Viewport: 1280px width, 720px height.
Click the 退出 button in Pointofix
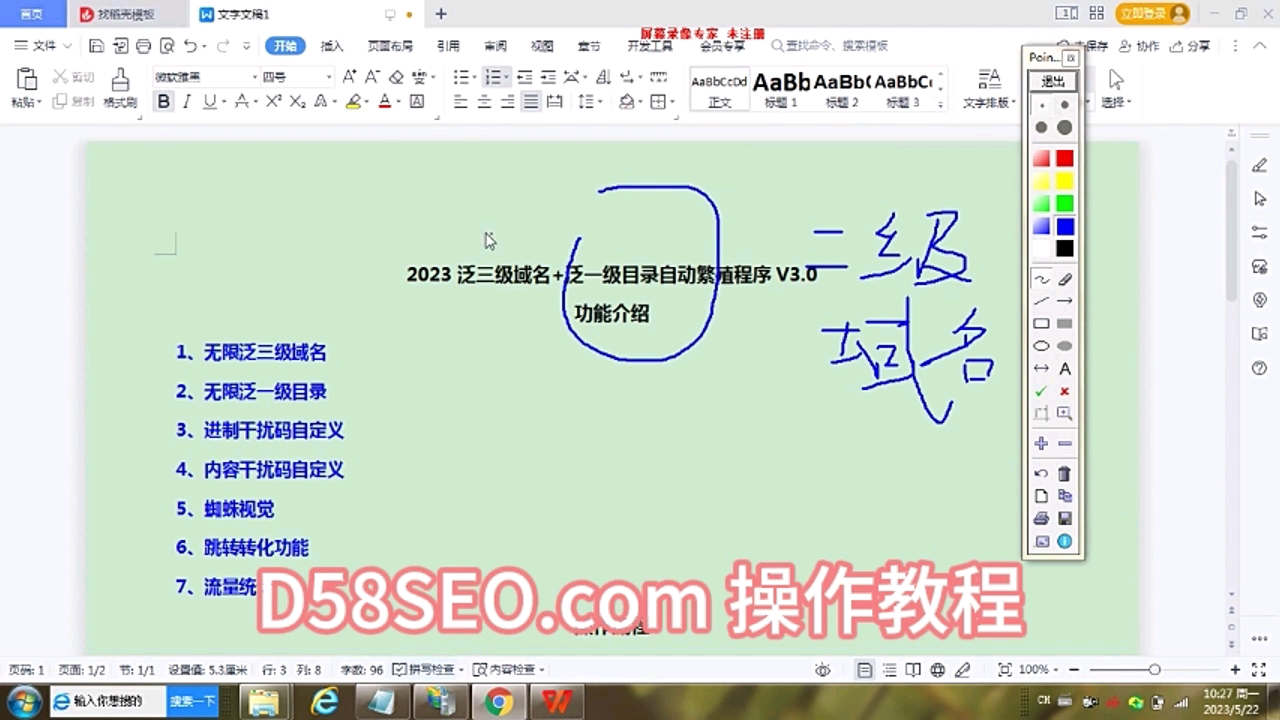1053,81
